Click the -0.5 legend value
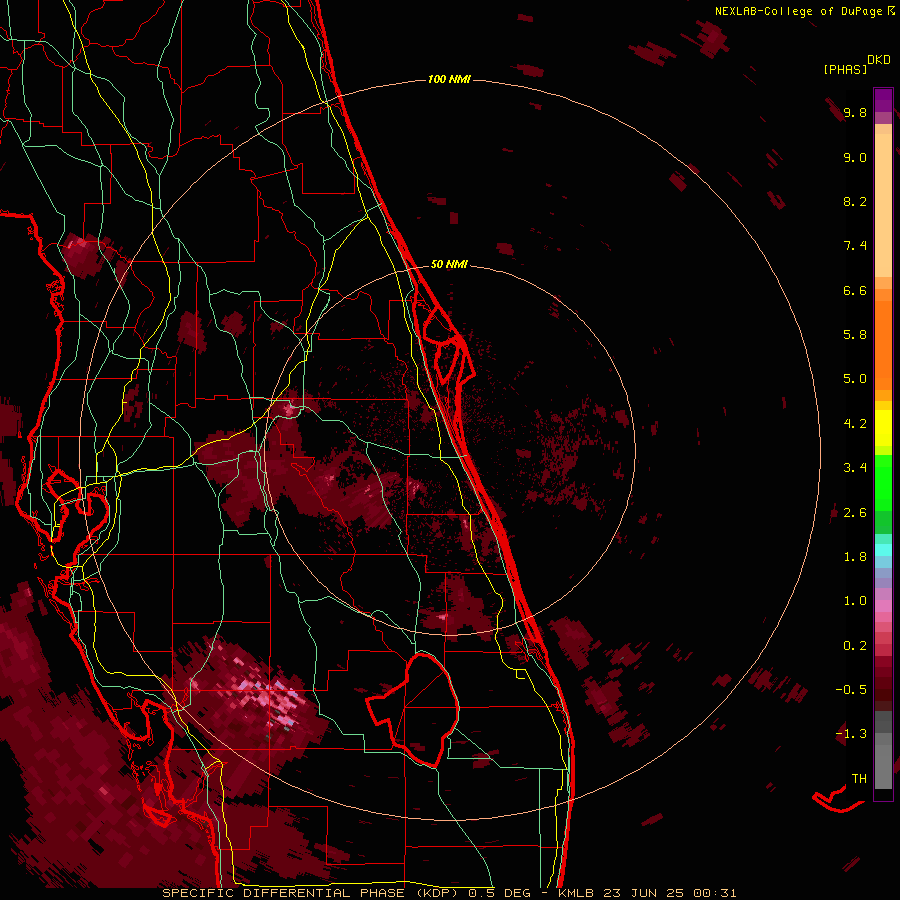 click(851, 690)
